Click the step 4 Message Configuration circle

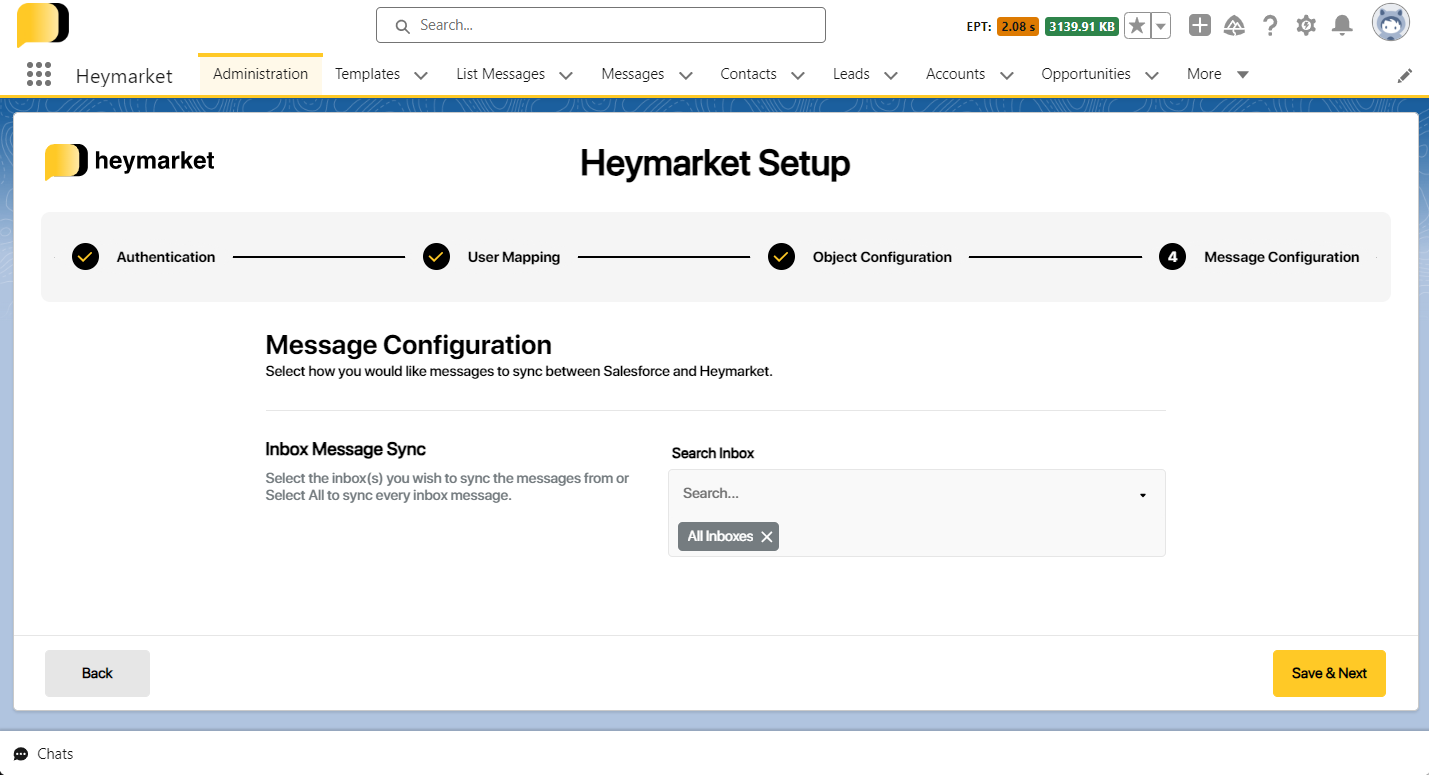(x=1173, y=257)
